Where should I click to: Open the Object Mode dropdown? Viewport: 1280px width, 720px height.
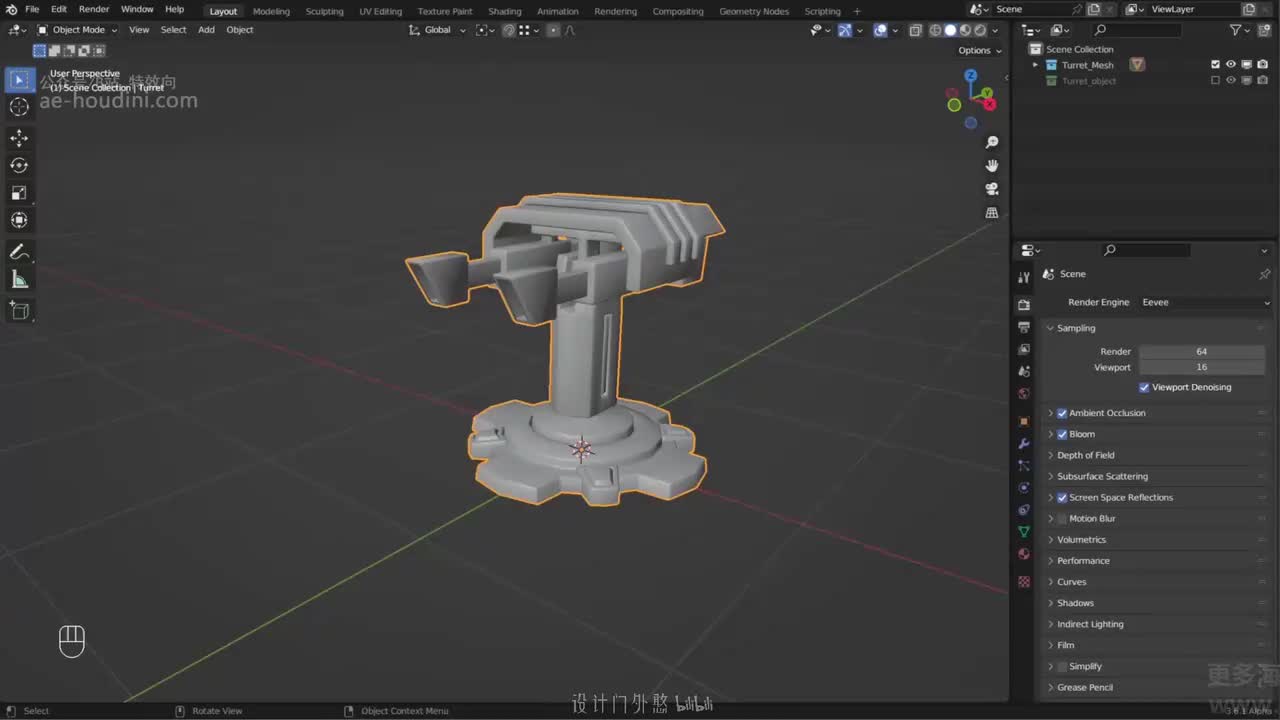coord(76,30)
